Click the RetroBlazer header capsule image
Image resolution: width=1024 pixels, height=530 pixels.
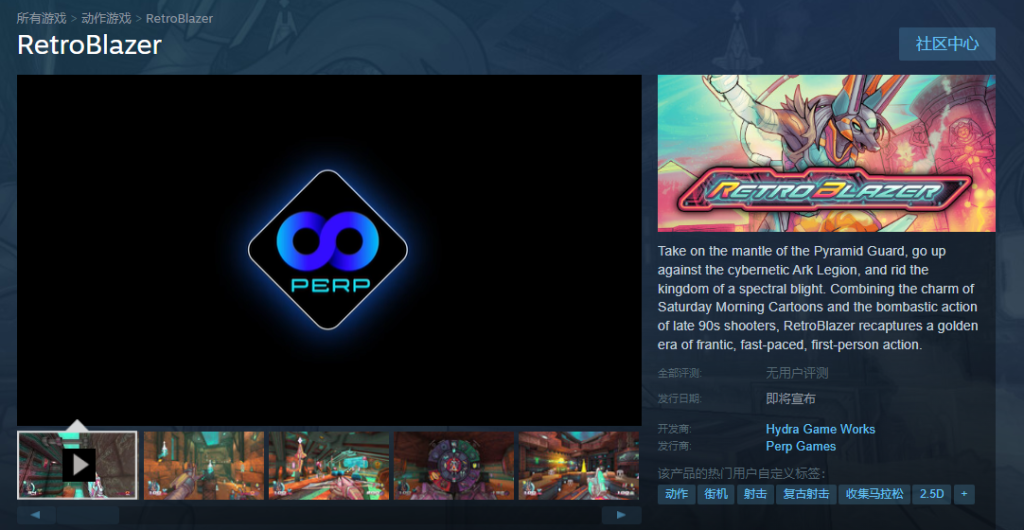pos(826,153)
